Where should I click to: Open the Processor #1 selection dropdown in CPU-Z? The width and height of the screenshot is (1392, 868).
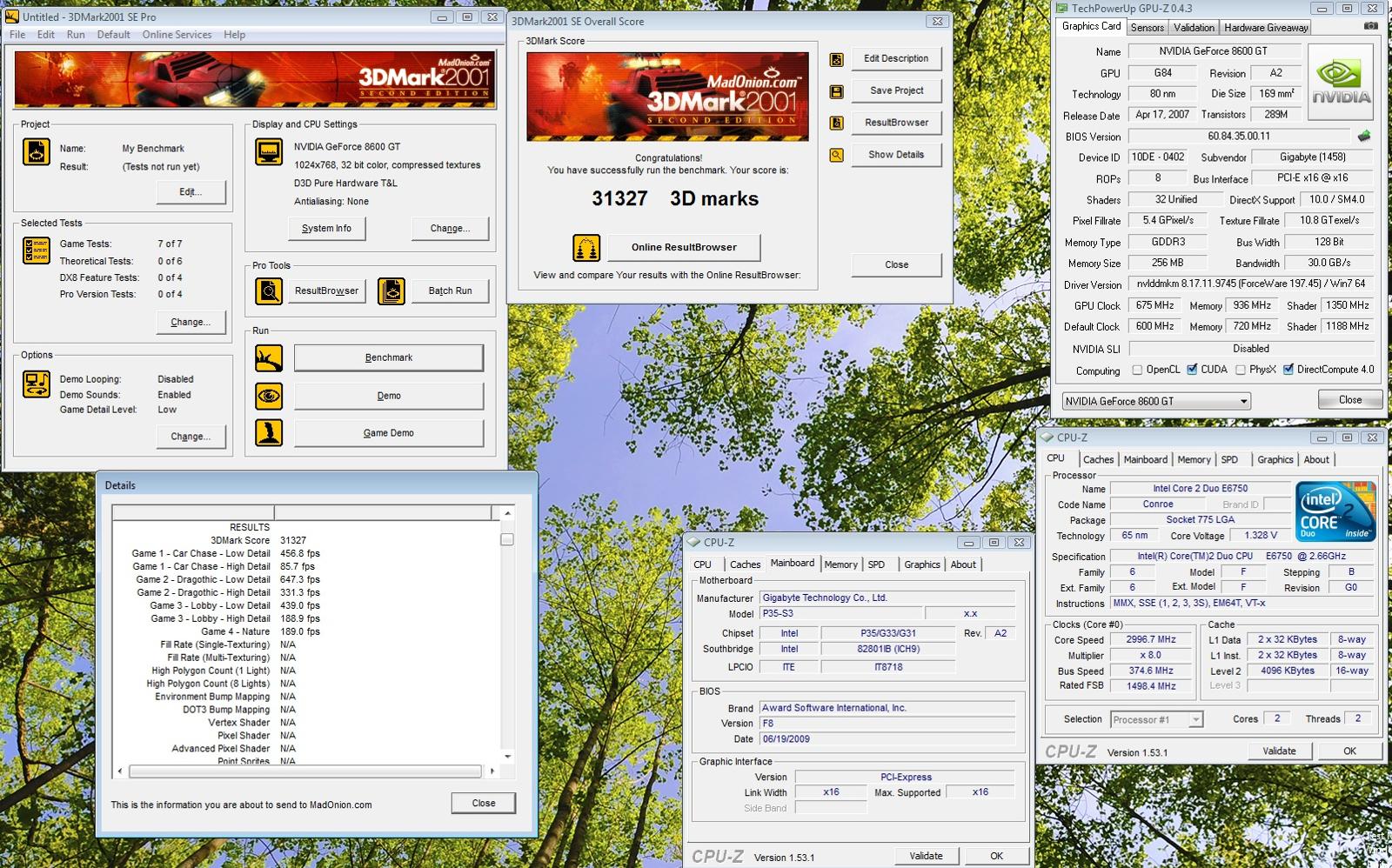click(x=1156, y=719)
